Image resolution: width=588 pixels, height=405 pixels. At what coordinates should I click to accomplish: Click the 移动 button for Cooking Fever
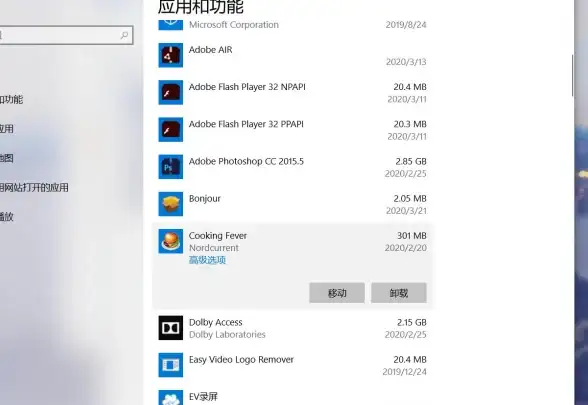pyautogui.click(x=337, y=293)
